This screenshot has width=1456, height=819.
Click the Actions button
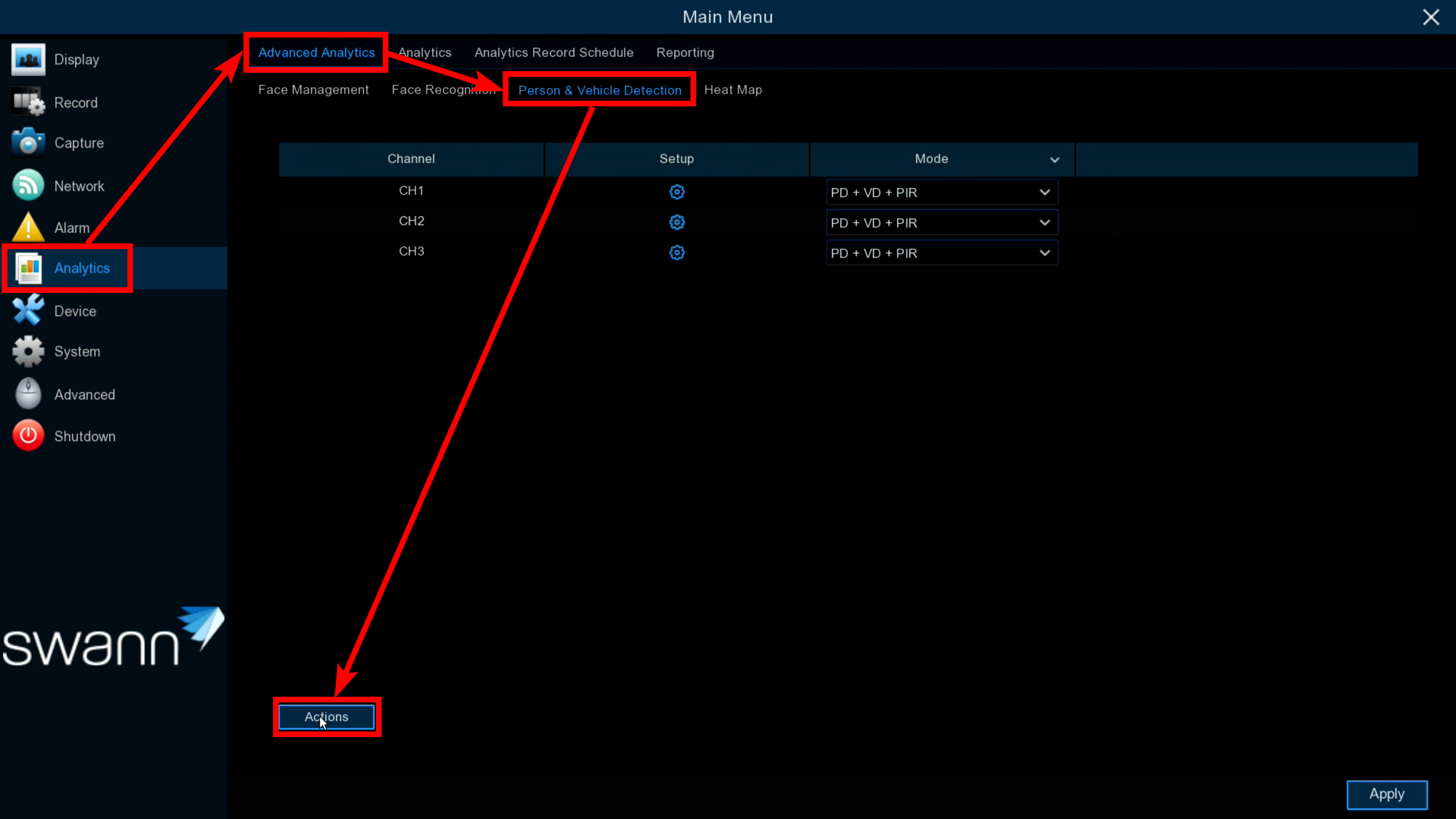click(x=326, y=717)
